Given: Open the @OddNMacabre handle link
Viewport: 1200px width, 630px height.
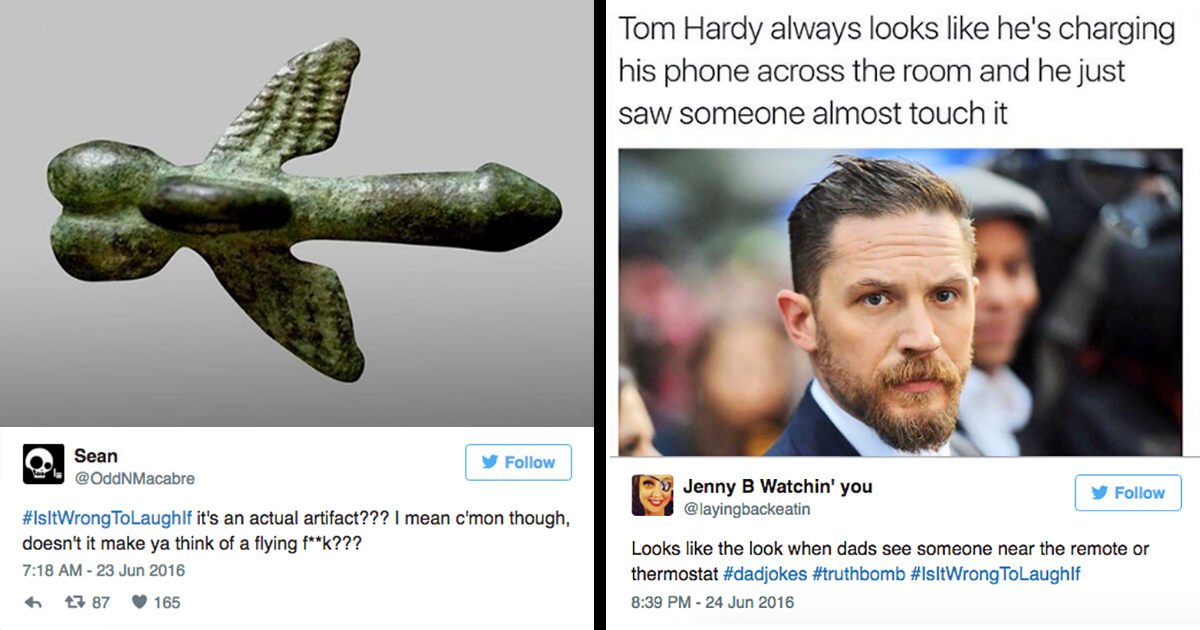Looking at the screenshot, I should [135, 478].
